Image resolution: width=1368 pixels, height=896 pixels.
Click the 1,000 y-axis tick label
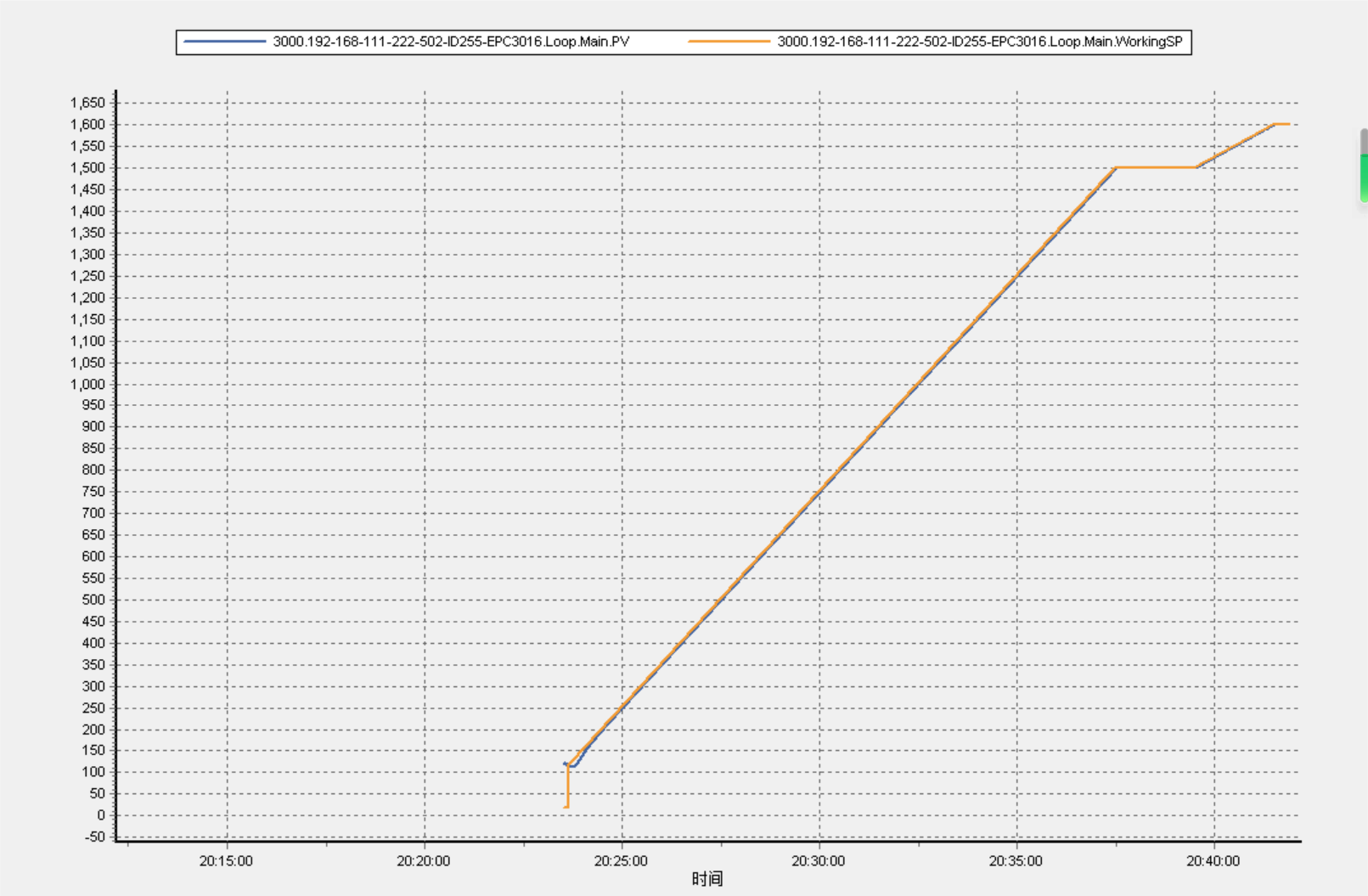87,384
